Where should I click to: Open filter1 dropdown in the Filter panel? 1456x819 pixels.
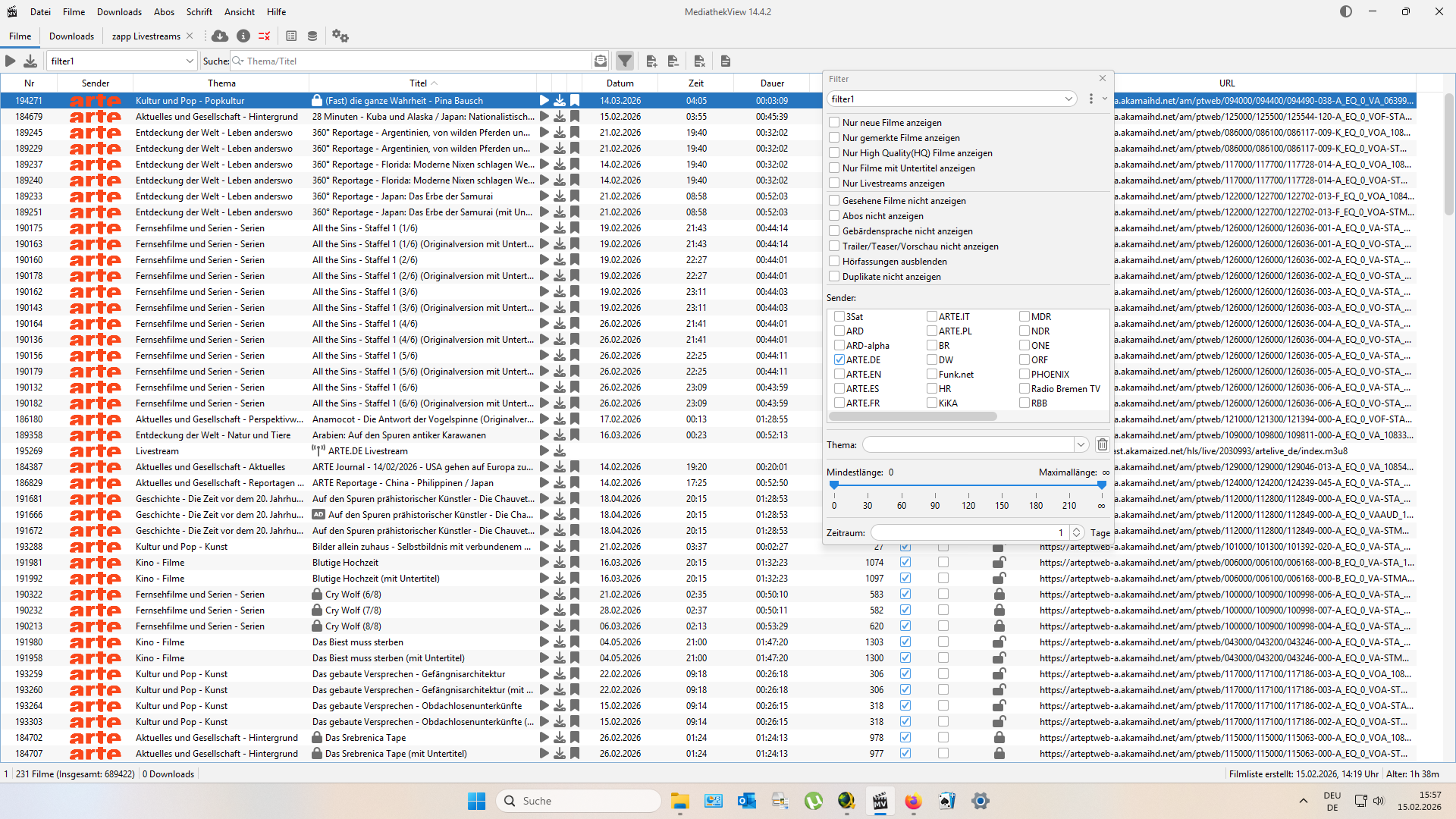click(1068, 99)
